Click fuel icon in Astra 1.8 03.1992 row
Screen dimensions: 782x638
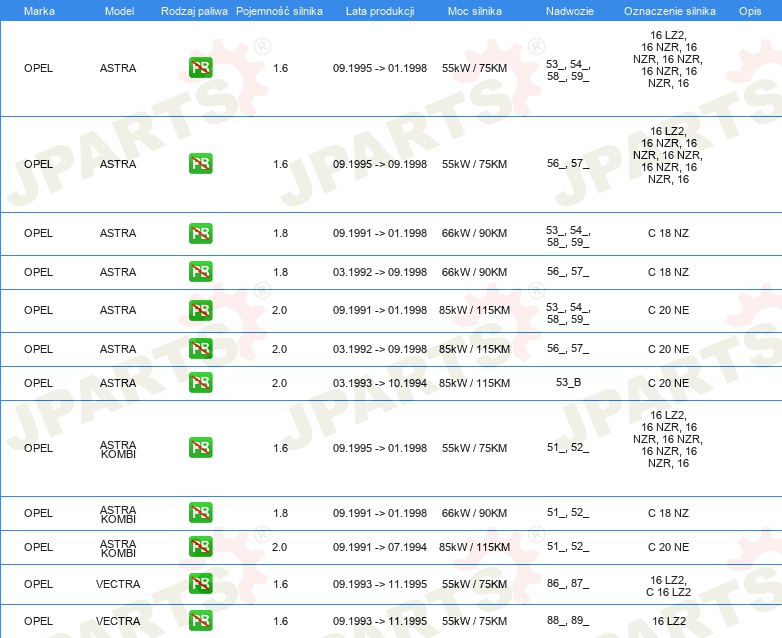coord(200,271)
